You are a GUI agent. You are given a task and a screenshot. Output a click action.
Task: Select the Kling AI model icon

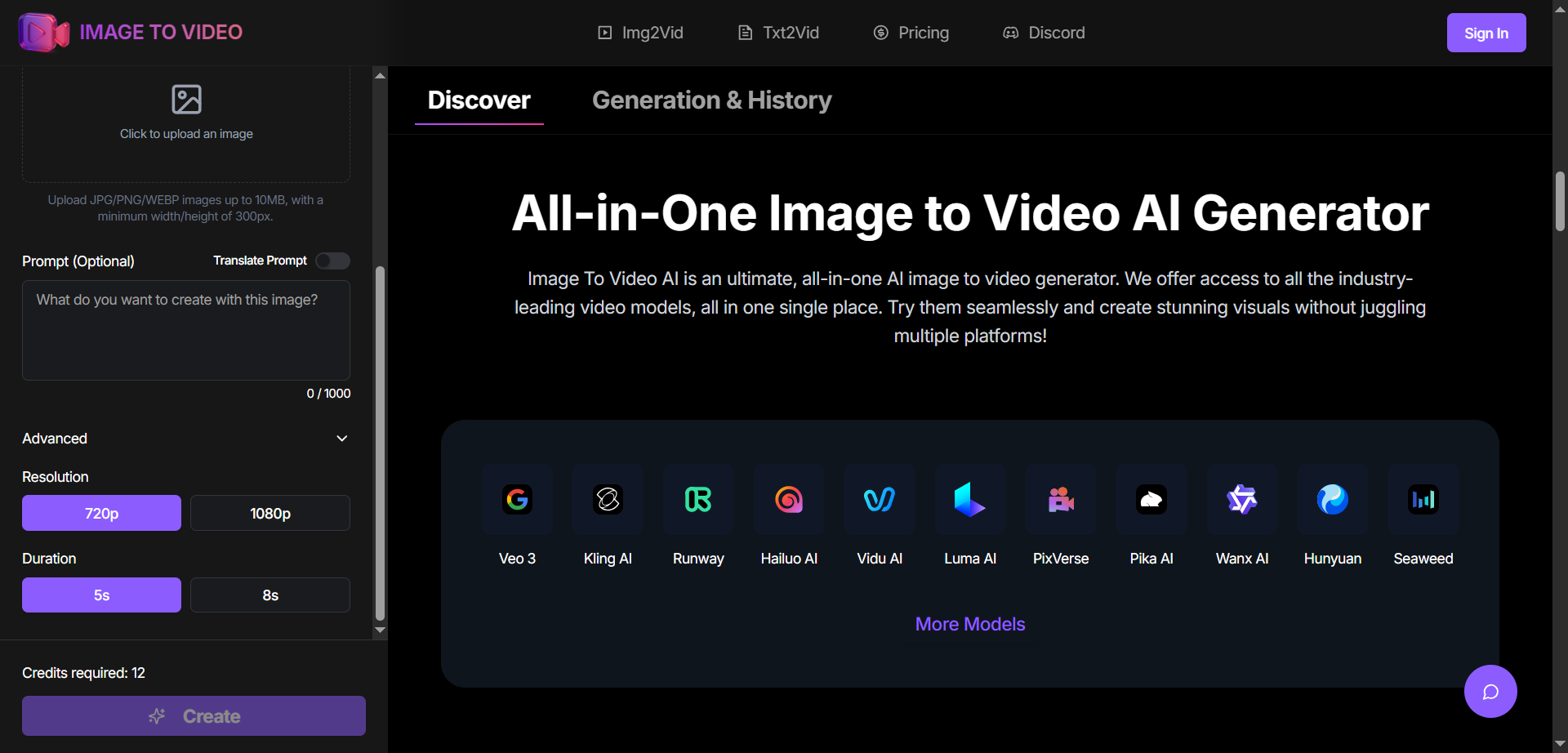608,500
